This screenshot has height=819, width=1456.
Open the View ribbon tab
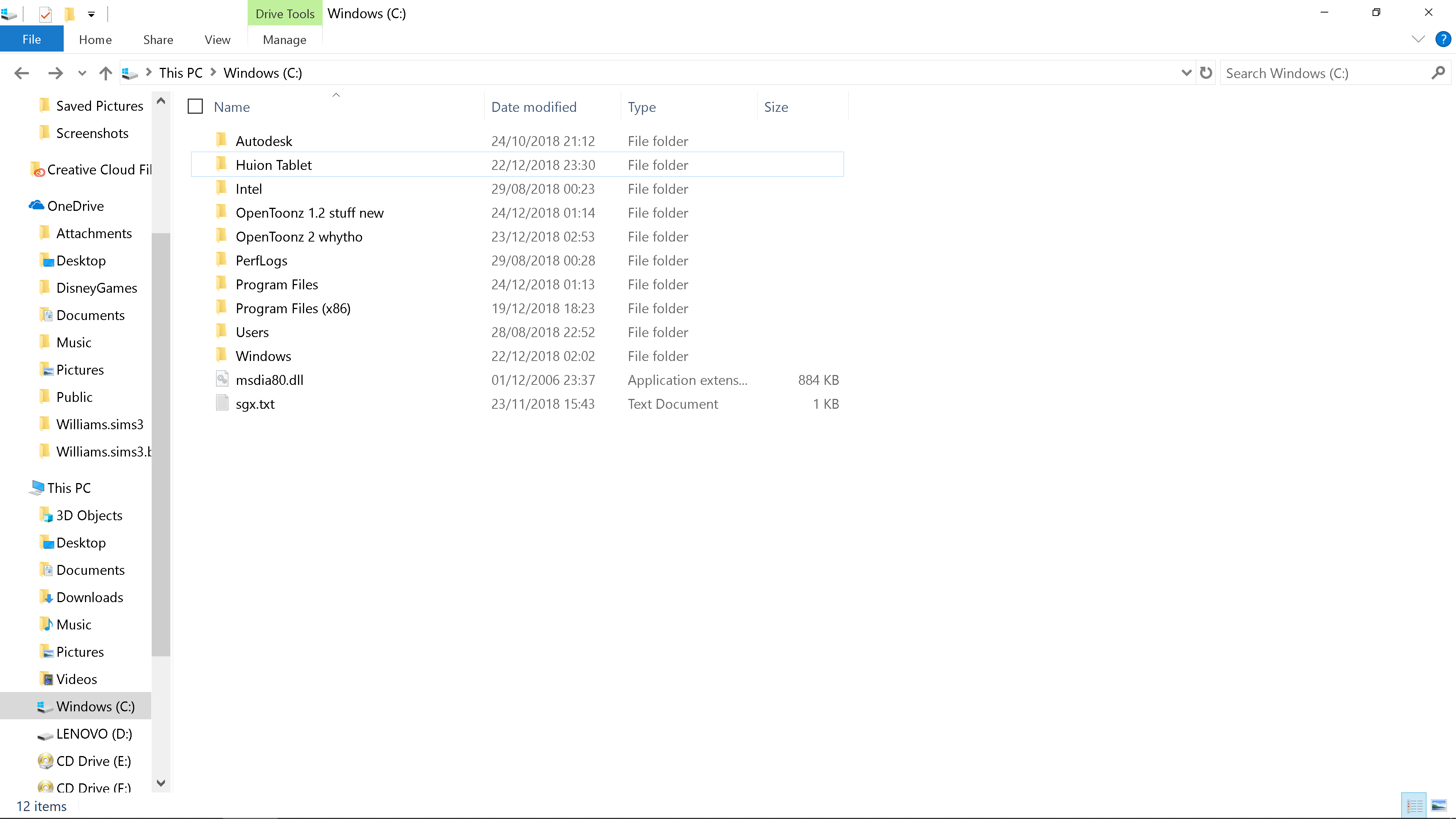217,39
